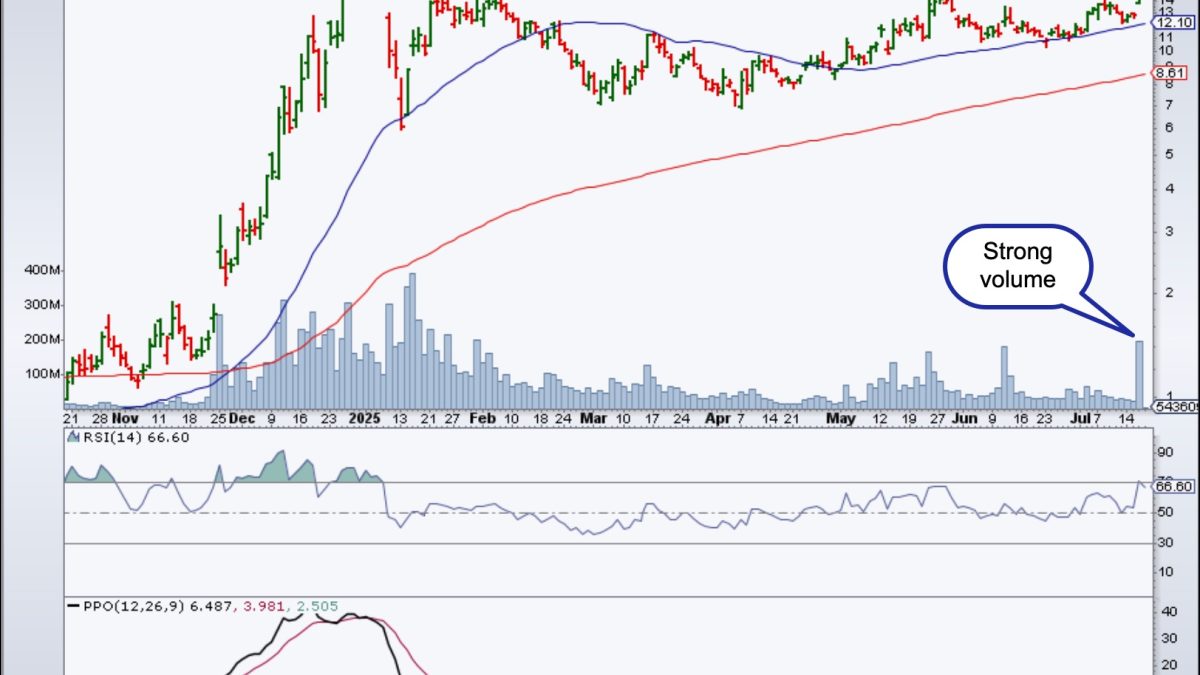Click the 543605 volume value tag
The width and height of the screenshot is (1200, 675).
pos(1170,406)
